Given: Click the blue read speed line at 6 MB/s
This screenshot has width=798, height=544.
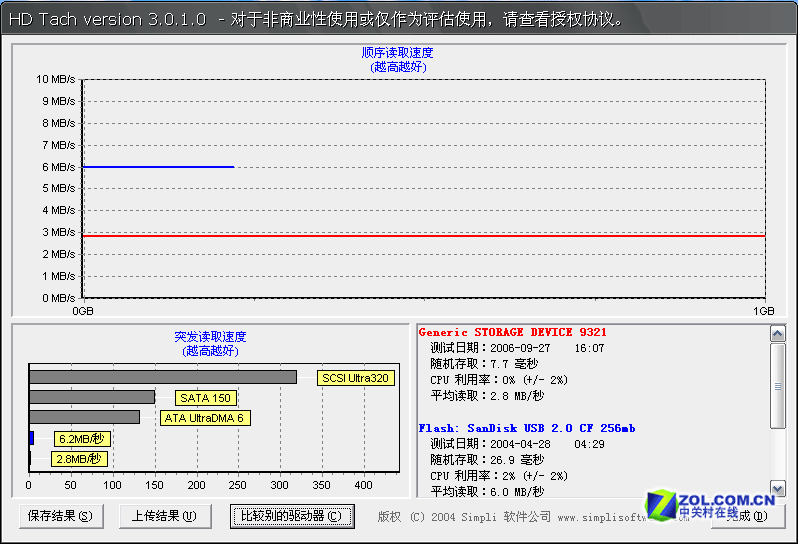Looking at the screenshot, I should [158, 167].
